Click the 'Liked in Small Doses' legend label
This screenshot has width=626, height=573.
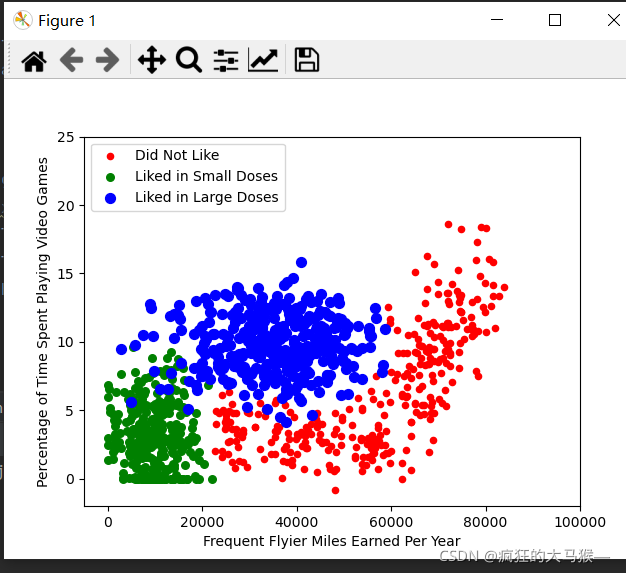206,176
